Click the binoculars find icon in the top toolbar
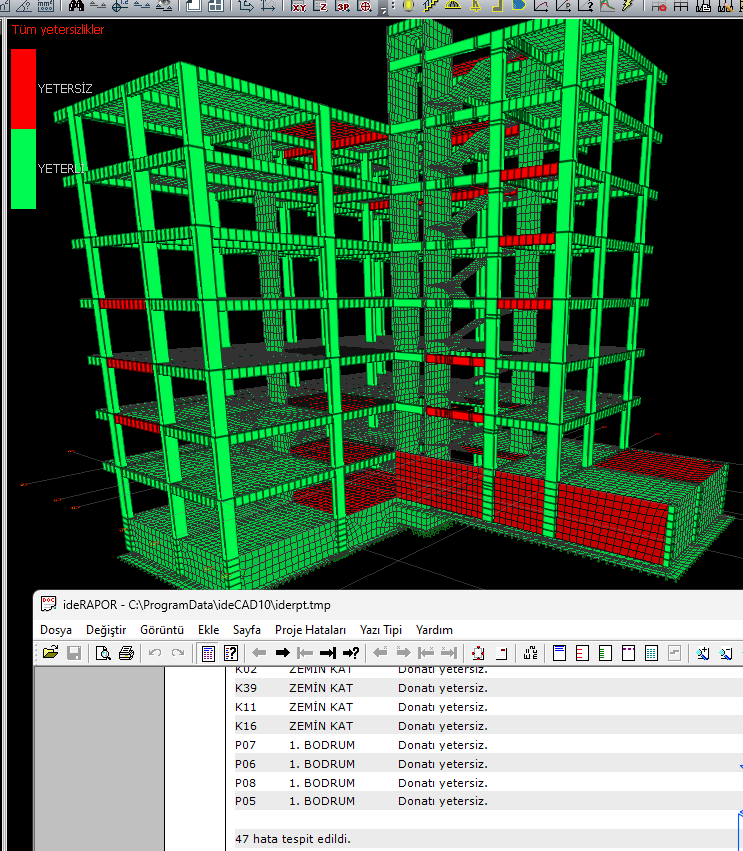743x851 pixels. [x=77, y=5]
